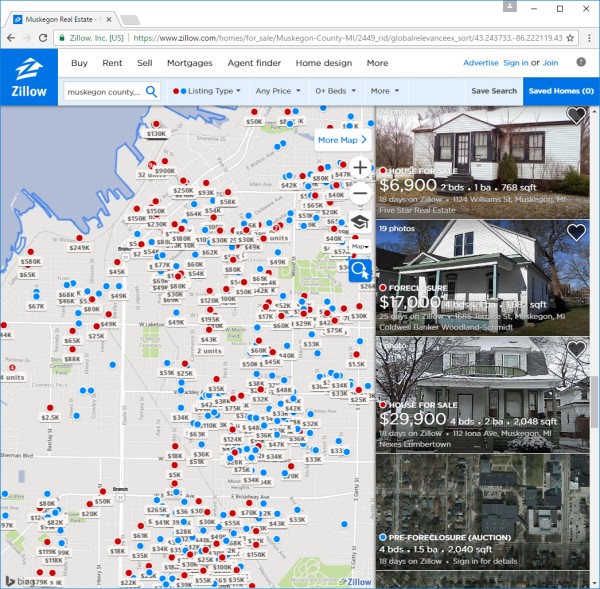Screen dimensions: 600x589
Task: Click the $900K map price label
Action: point(165,171)
